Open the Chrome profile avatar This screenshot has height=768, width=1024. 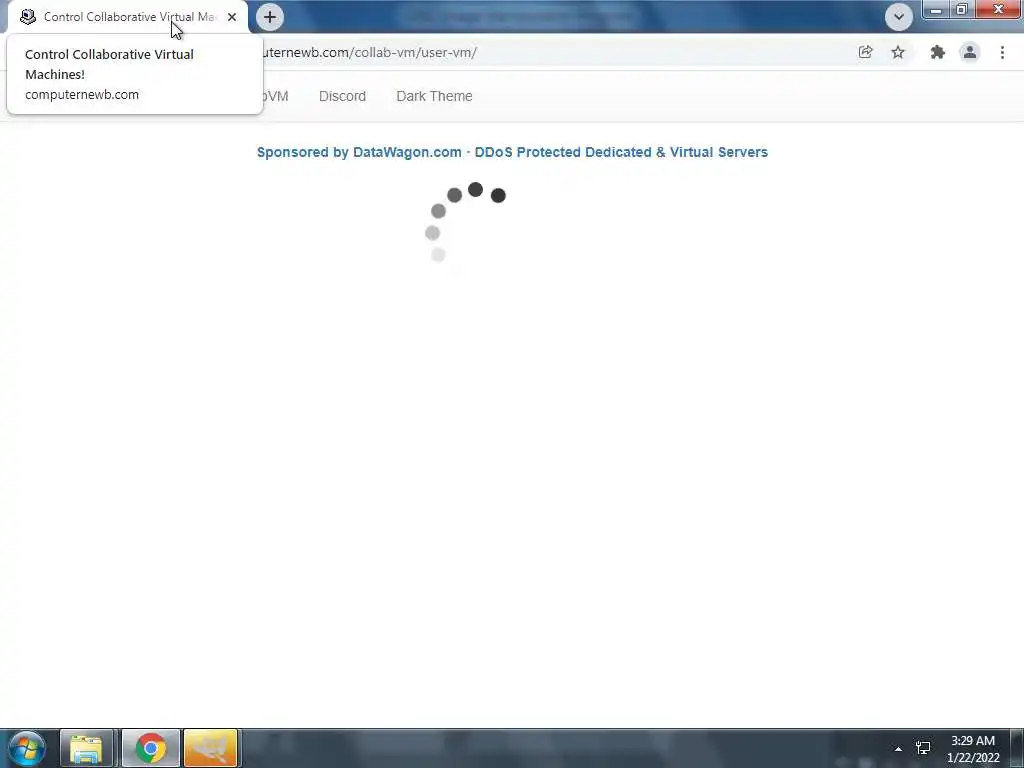(970, 52)
